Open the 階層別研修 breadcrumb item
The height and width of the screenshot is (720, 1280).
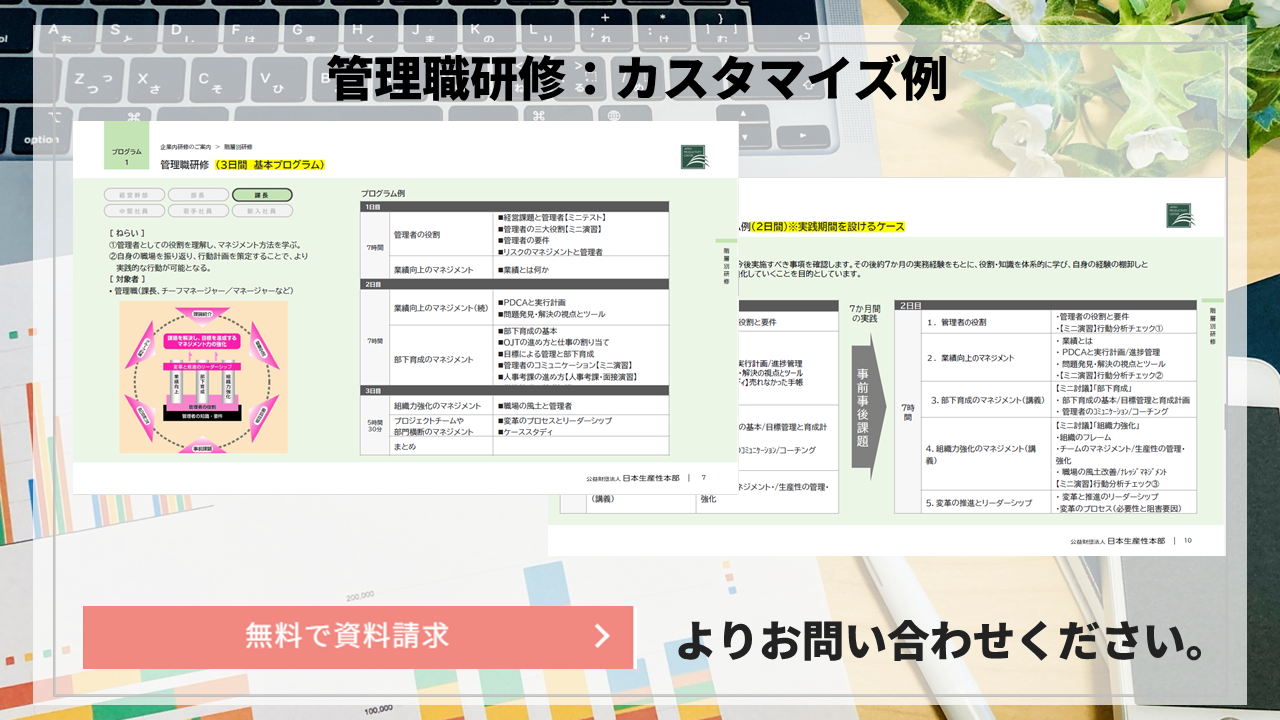click(238, 147)
